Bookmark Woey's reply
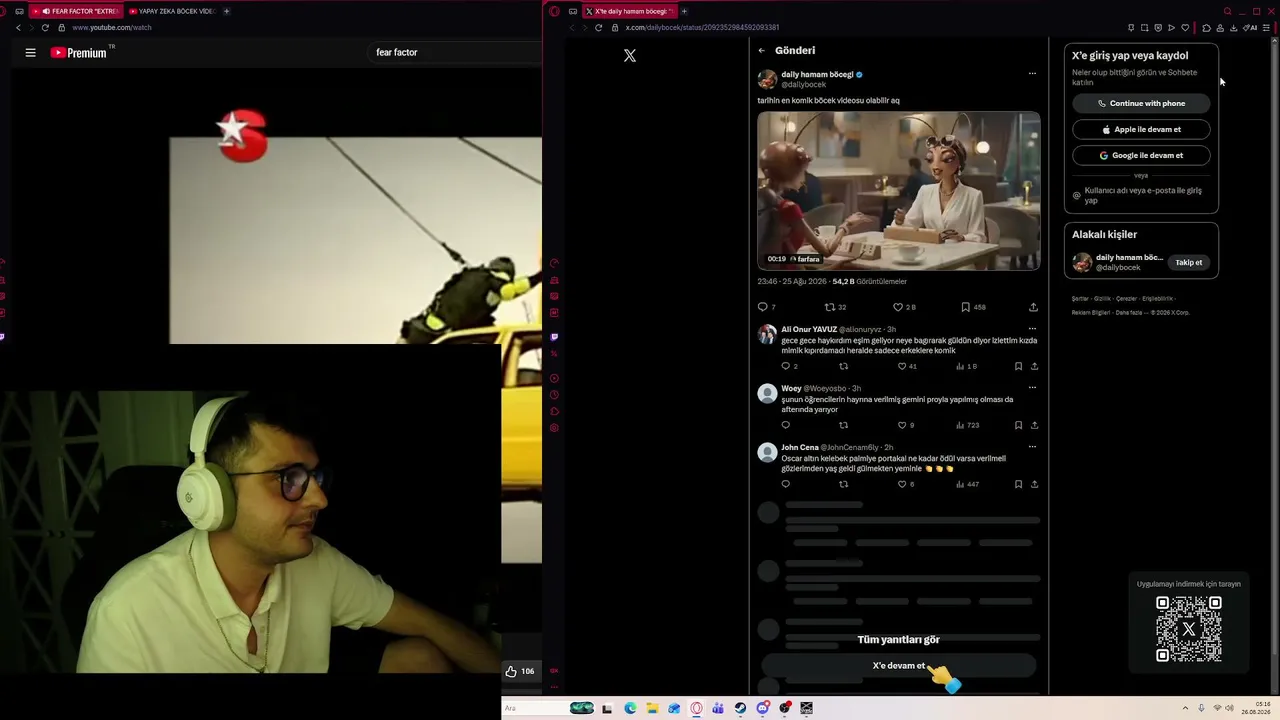The image size is (1280, 720). pyautogui.click(x=1018, y=425)
